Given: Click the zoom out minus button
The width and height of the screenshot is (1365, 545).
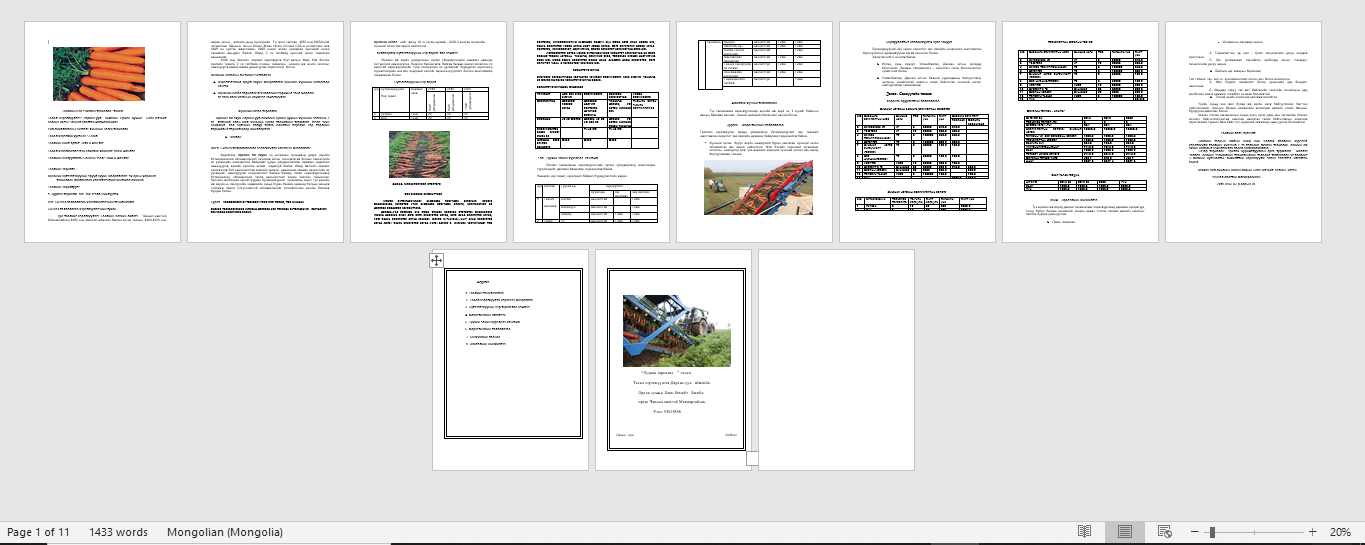Looking at the screenshot, I should tap(1193, 532).
